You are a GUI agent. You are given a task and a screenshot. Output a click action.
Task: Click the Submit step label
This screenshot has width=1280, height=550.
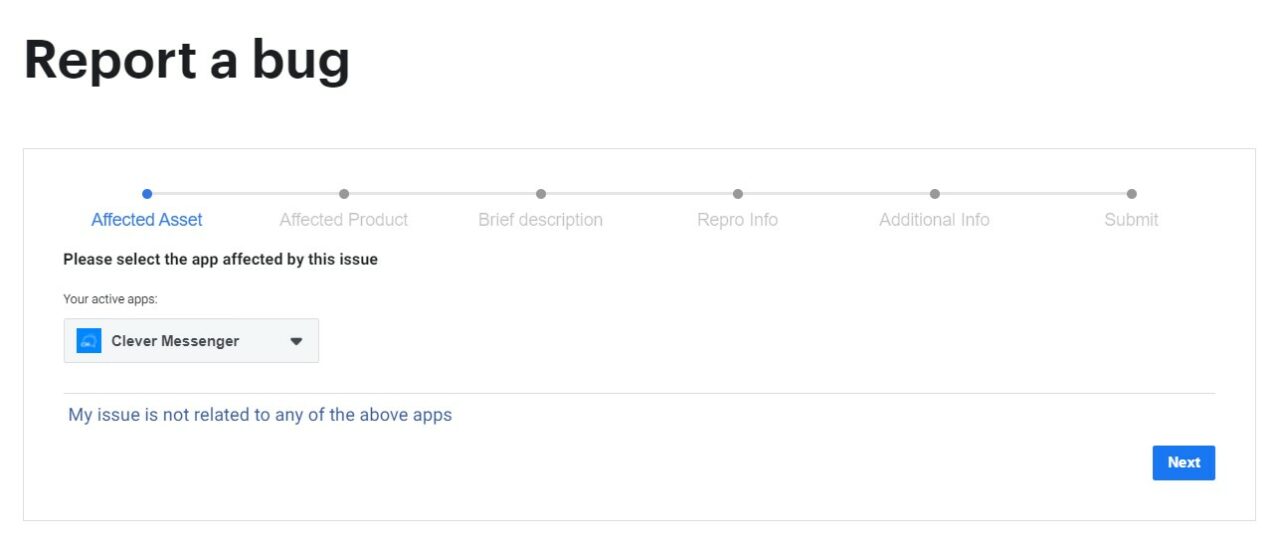(1132, 220)
